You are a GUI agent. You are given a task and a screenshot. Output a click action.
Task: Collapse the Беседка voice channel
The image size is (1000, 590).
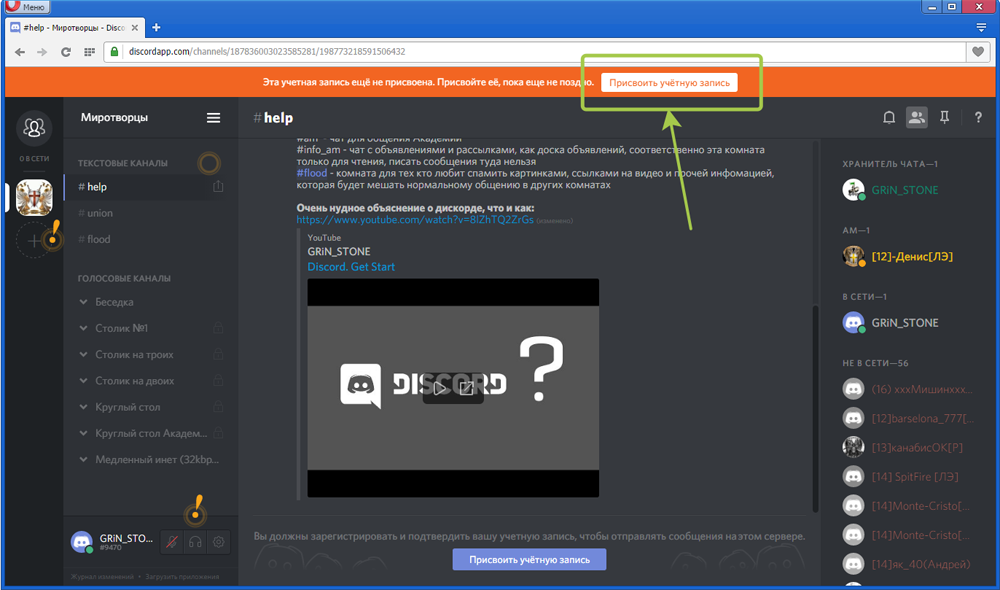point(84,302)
